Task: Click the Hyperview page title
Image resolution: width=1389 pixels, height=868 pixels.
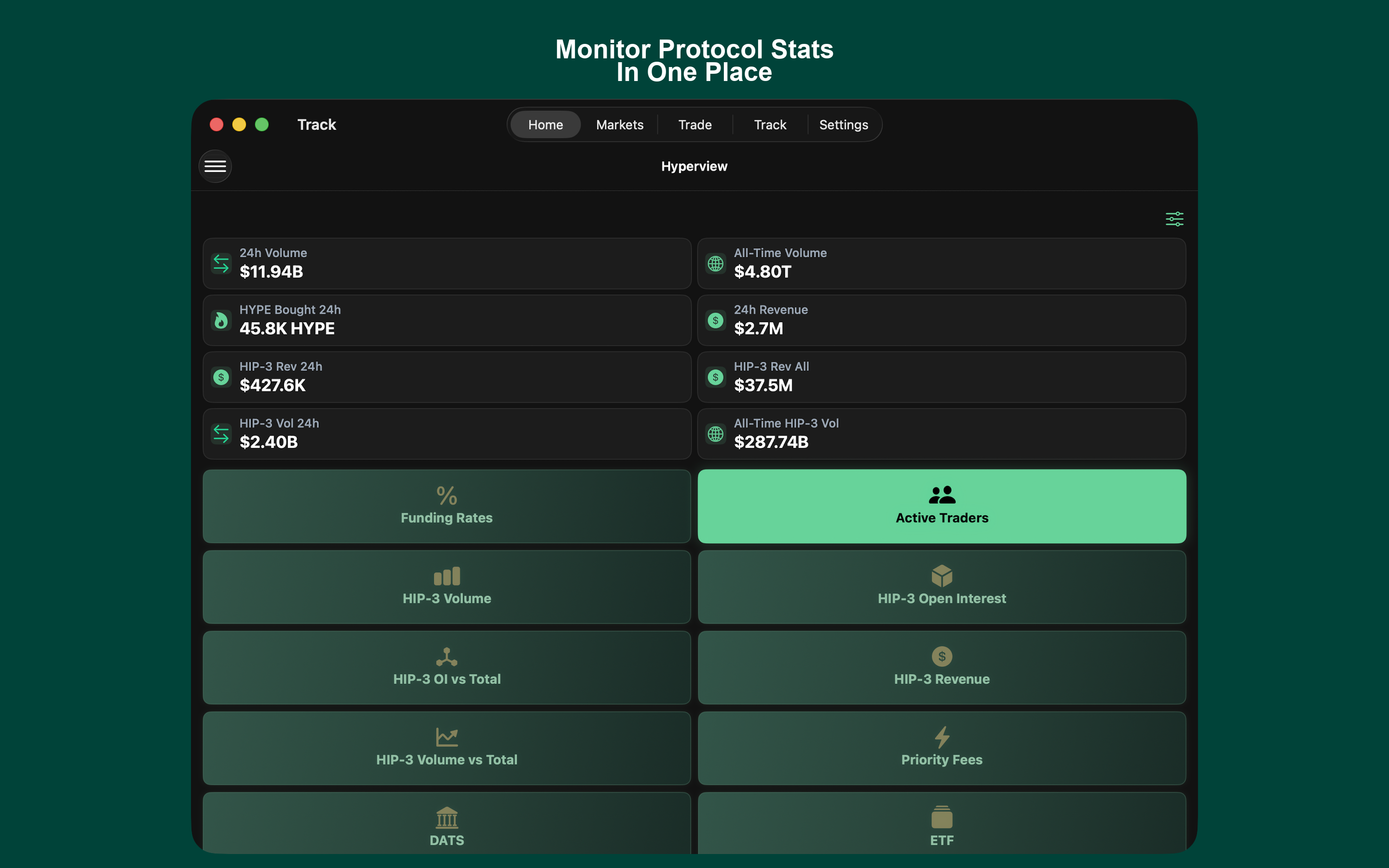Action: tap(694, 166)
